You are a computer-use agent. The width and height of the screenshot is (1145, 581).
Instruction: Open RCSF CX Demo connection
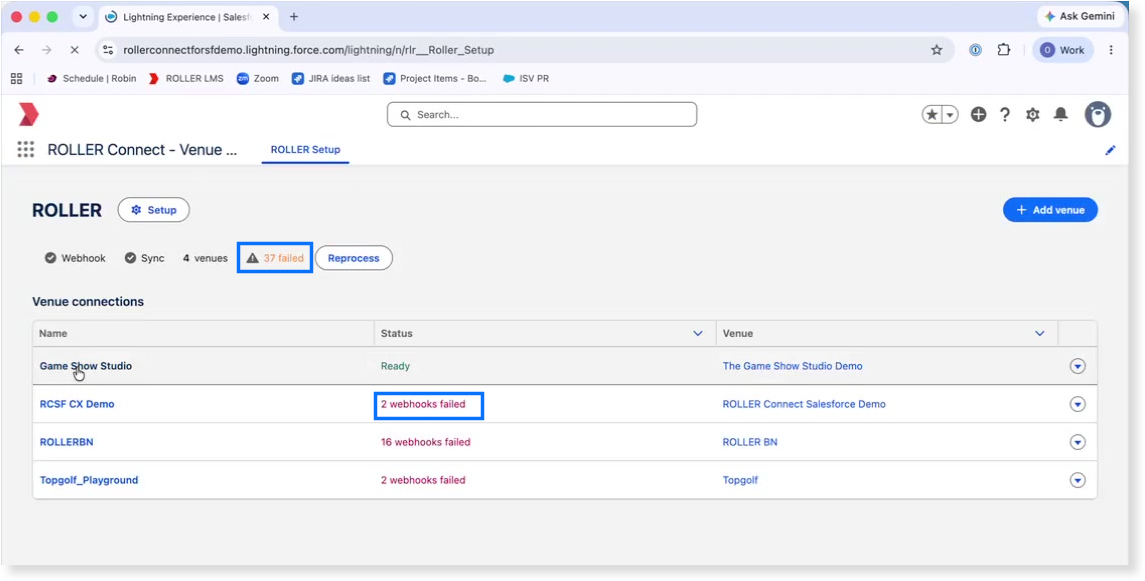[x=77, y=404]
